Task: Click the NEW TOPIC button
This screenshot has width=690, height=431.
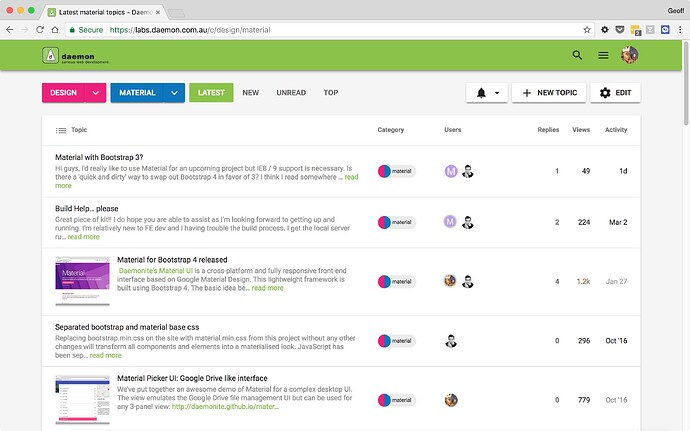Action: click(549, 93)
